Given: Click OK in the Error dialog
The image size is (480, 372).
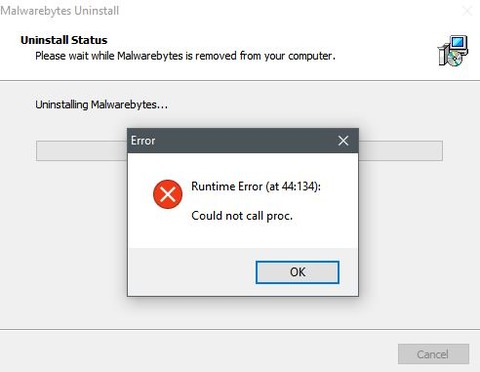Looking at the screenshot, I should point(297,272).
